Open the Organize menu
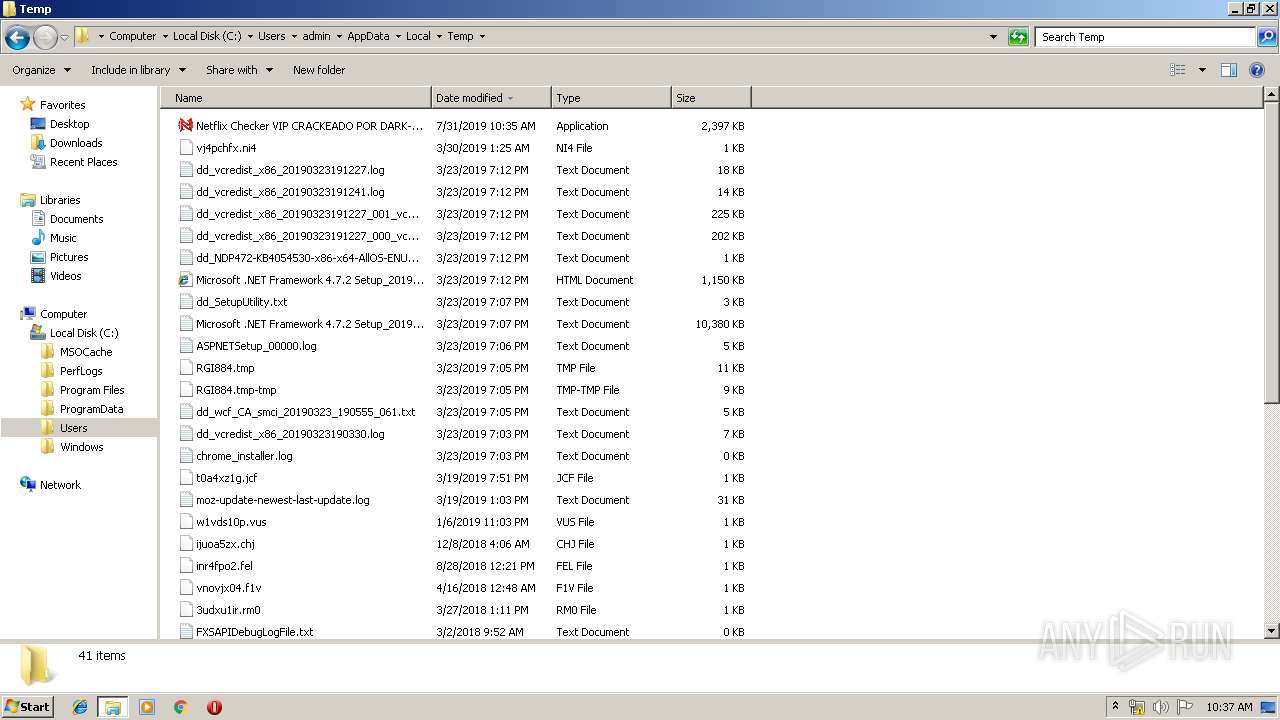Viewport: 1280px width, 720px height. 41,70
